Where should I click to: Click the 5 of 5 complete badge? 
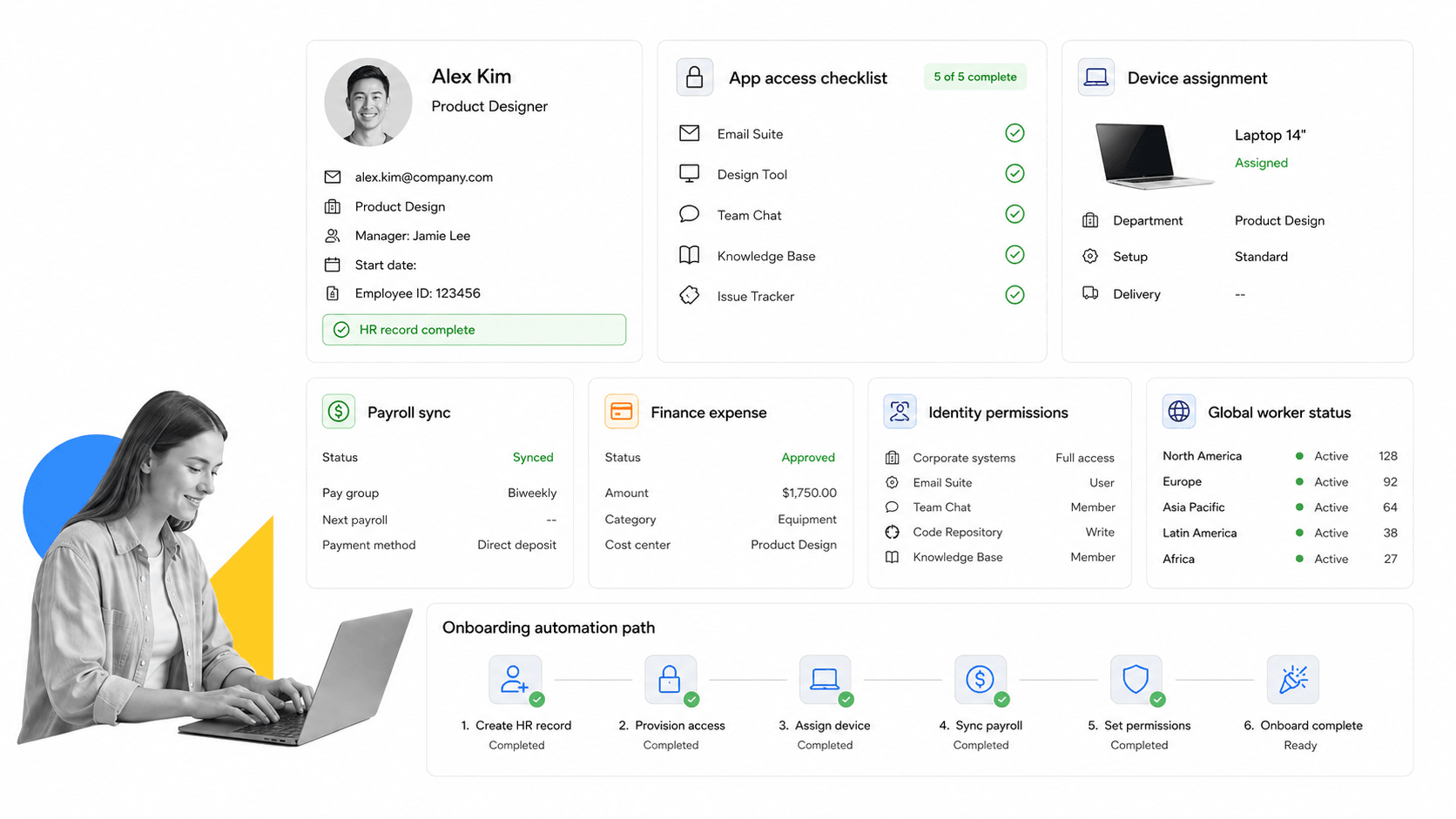tap(975, 77)
